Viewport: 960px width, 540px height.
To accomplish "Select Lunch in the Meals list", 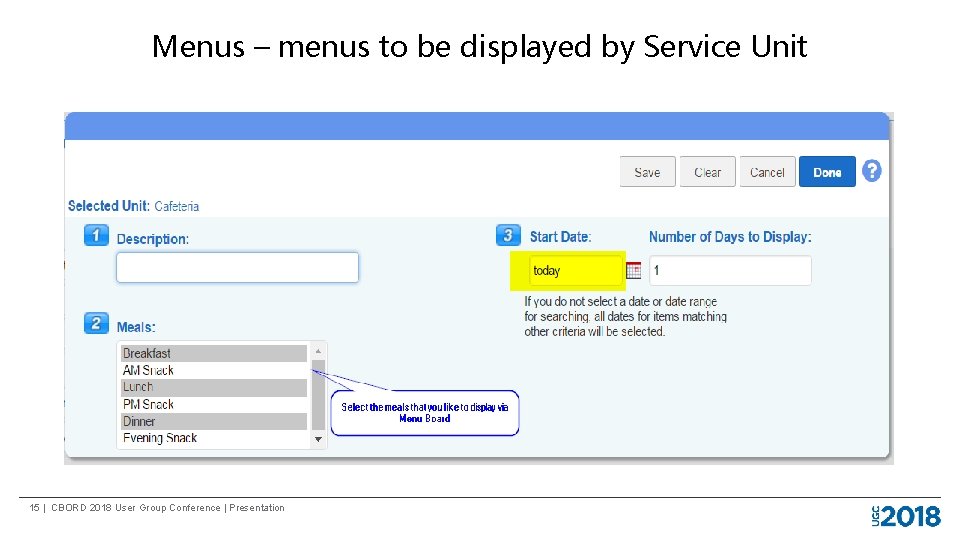I will point(214,387).
